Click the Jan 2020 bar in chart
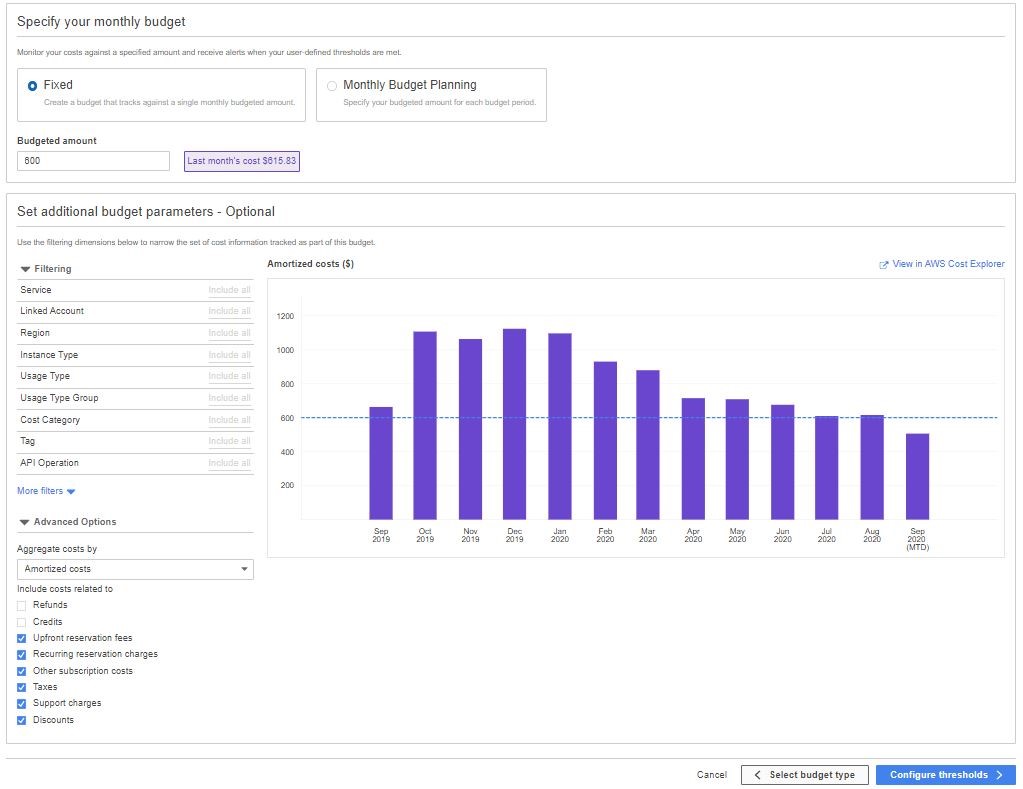 [560, 426]
